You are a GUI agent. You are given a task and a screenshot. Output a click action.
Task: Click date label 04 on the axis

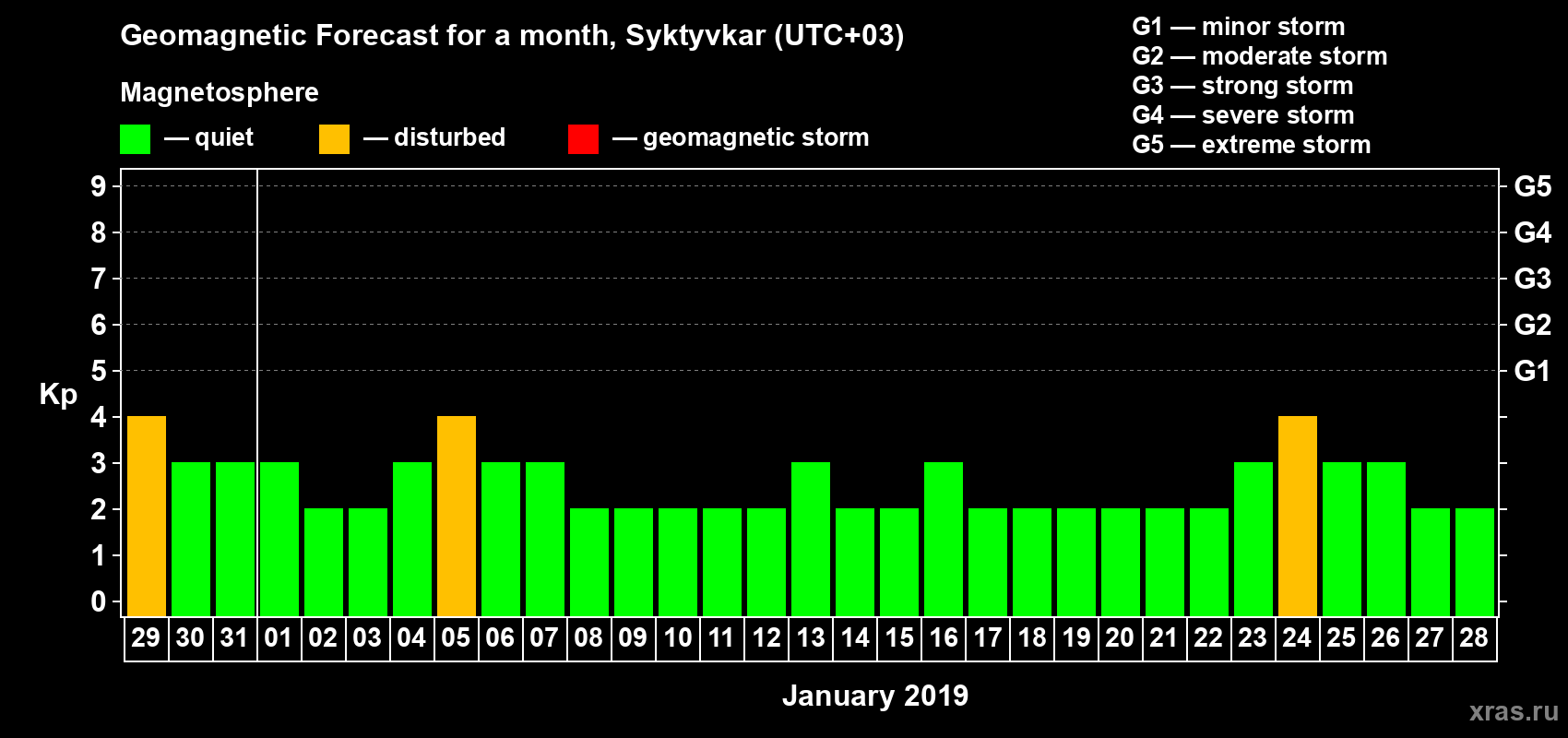[x=411, y=637]
